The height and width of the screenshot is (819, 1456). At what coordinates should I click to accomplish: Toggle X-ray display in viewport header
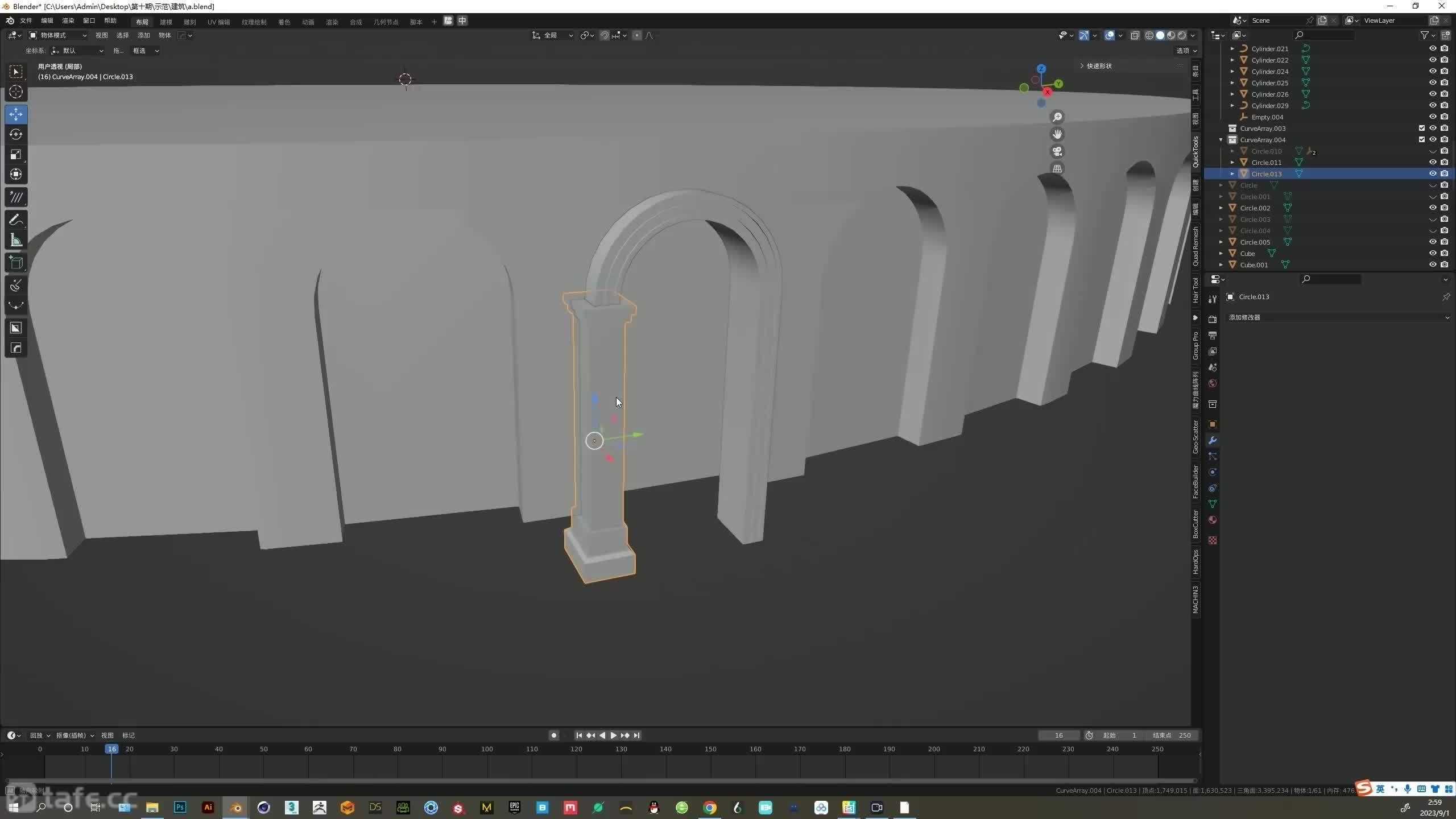[1135, 35]
